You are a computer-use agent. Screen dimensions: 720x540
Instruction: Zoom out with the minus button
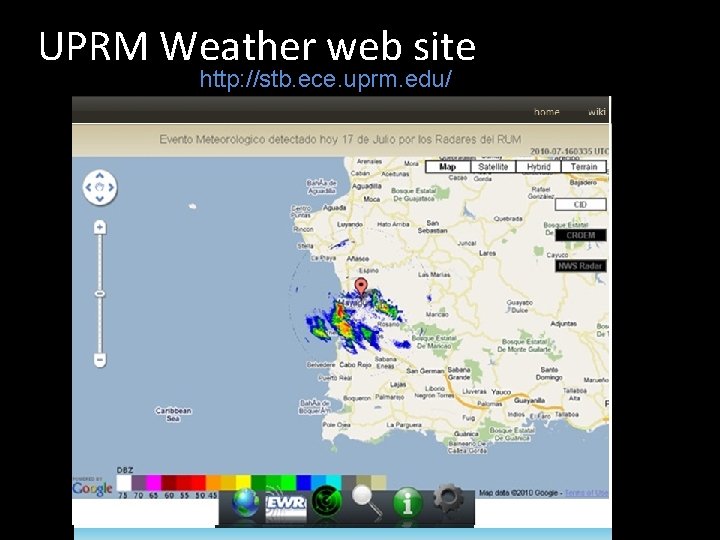100,359
